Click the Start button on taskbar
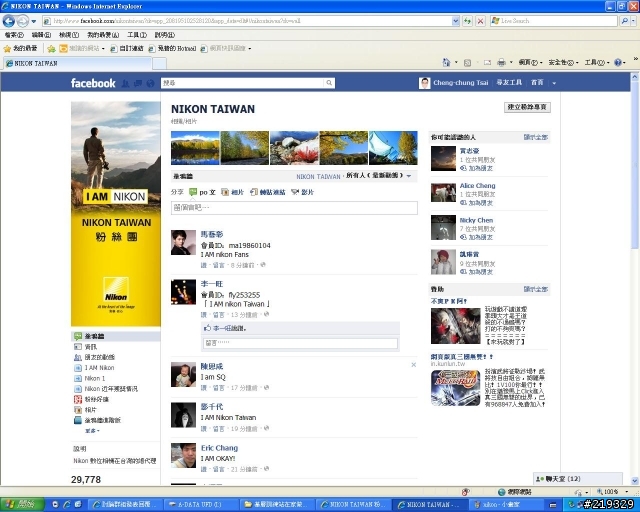The height and width of the screenshot is (512, 640). pyautogui.click(x=21, y=504)
